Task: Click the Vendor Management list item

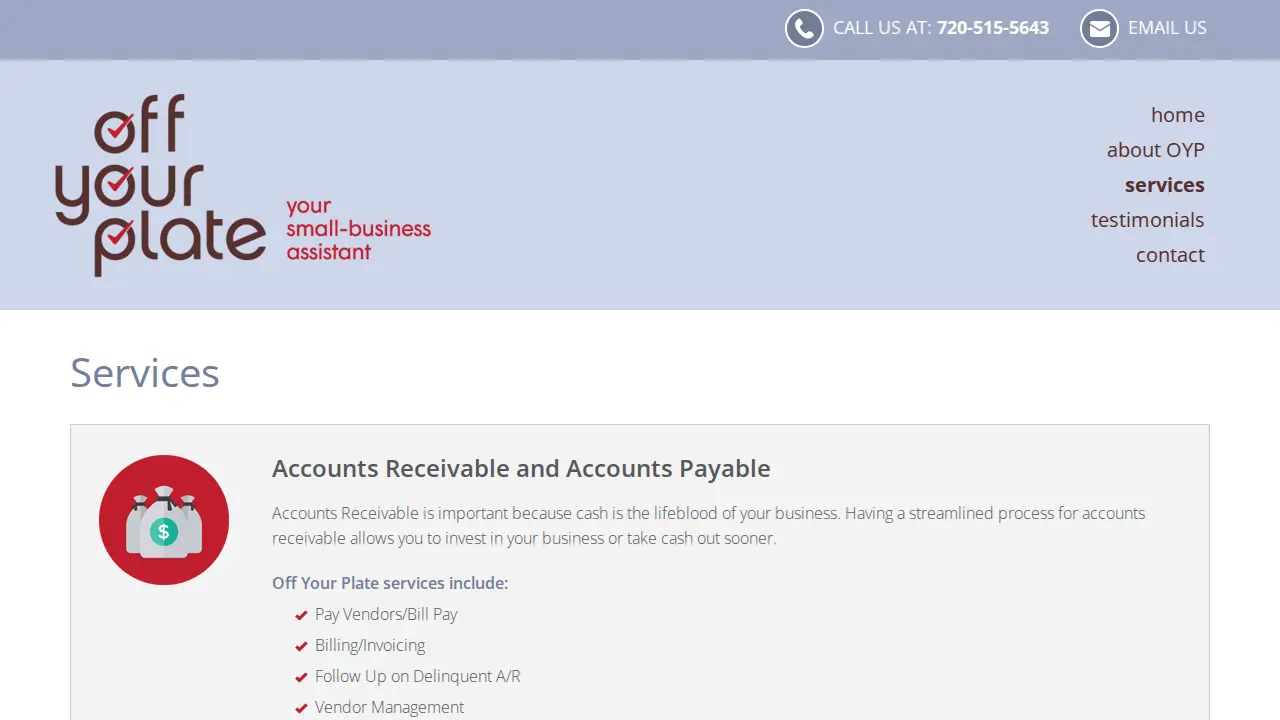Action: pyautogui.click(x=389, y=708)
